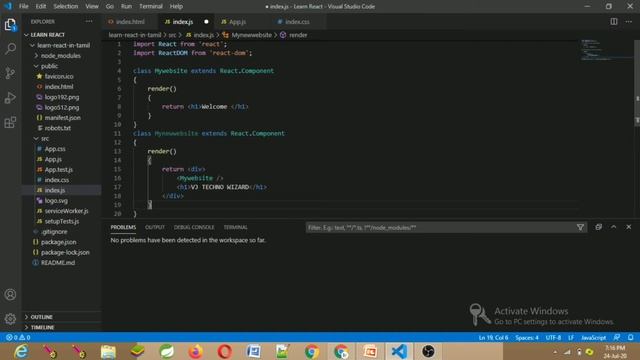
Task: Close the bottom panel
Action: (629, 227)
